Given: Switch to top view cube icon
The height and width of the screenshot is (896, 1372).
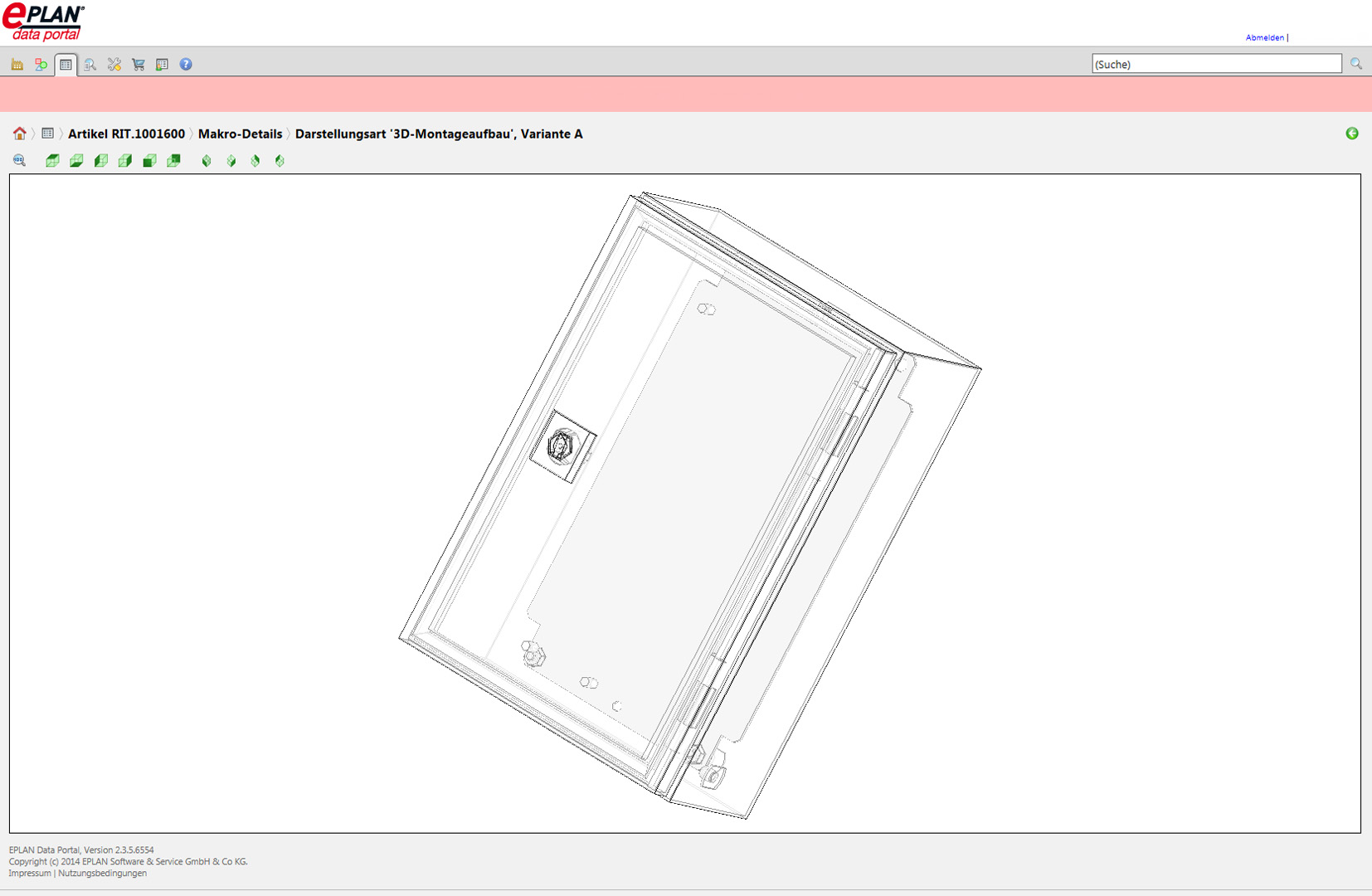Looking at the screenshot, I should coord(52,161).
